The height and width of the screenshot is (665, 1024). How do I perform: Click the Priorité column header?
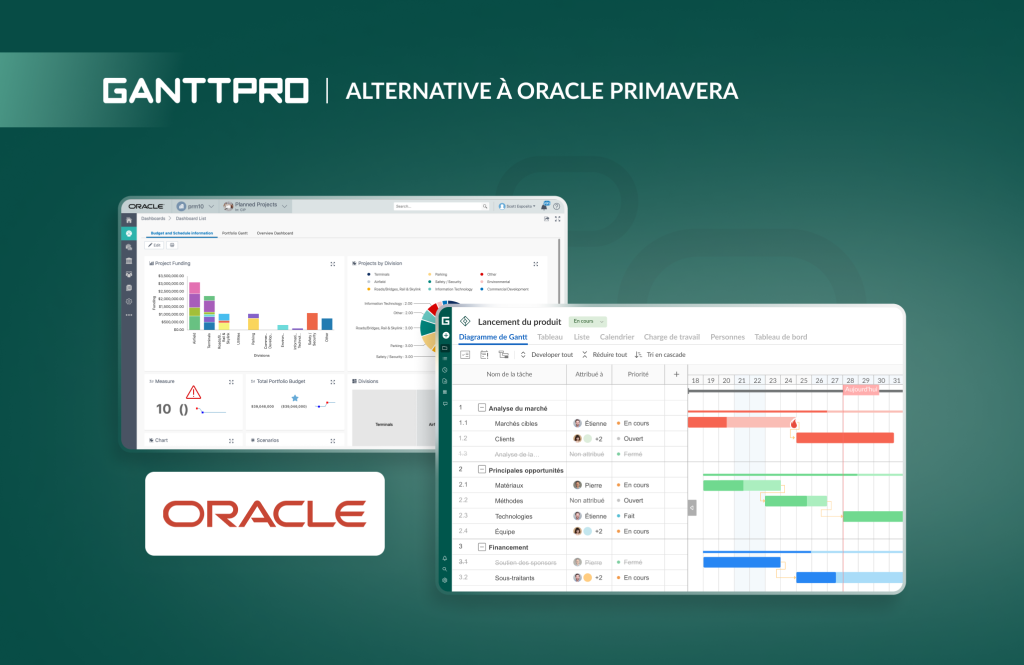pos(638,374)
